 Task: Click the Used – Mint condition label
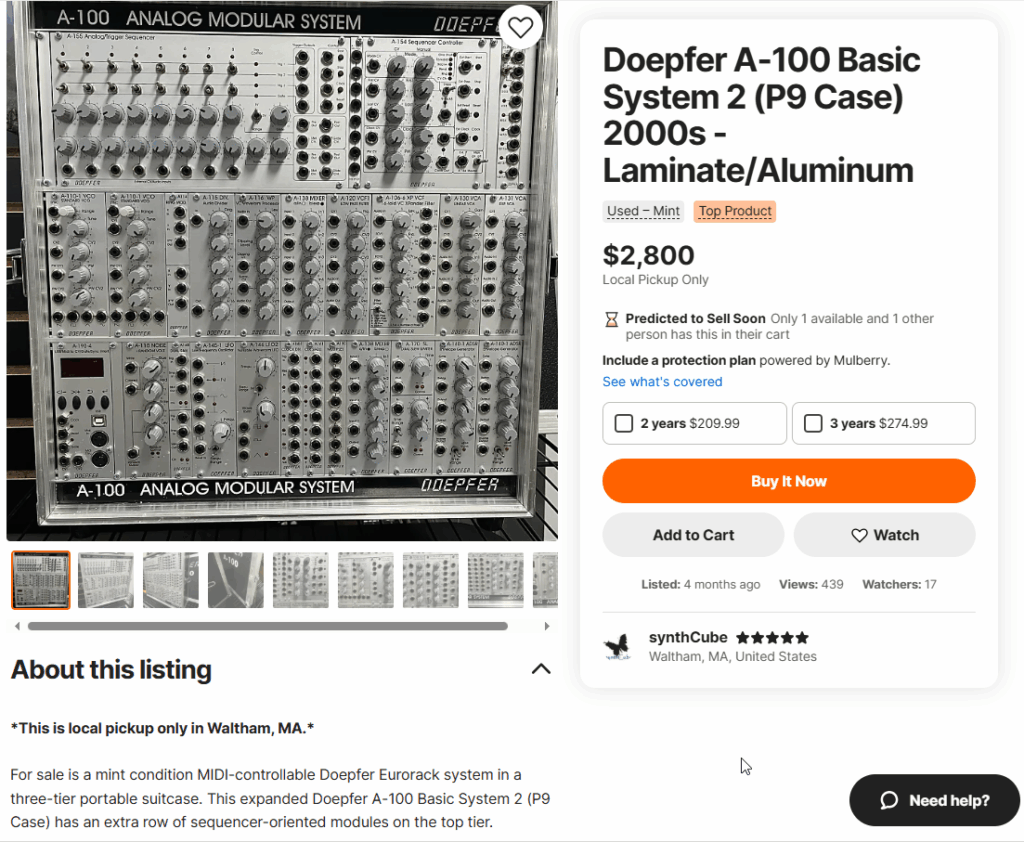pos(644,211)
